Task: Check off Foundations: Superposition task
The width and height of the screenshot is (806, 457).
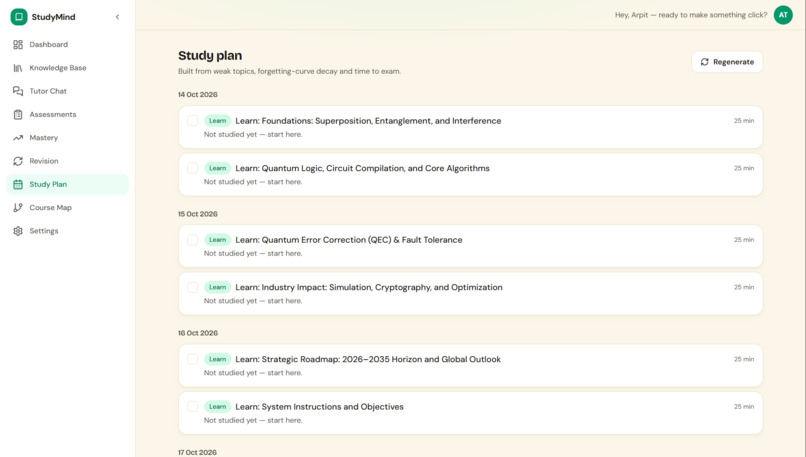Action: (192, 120)
